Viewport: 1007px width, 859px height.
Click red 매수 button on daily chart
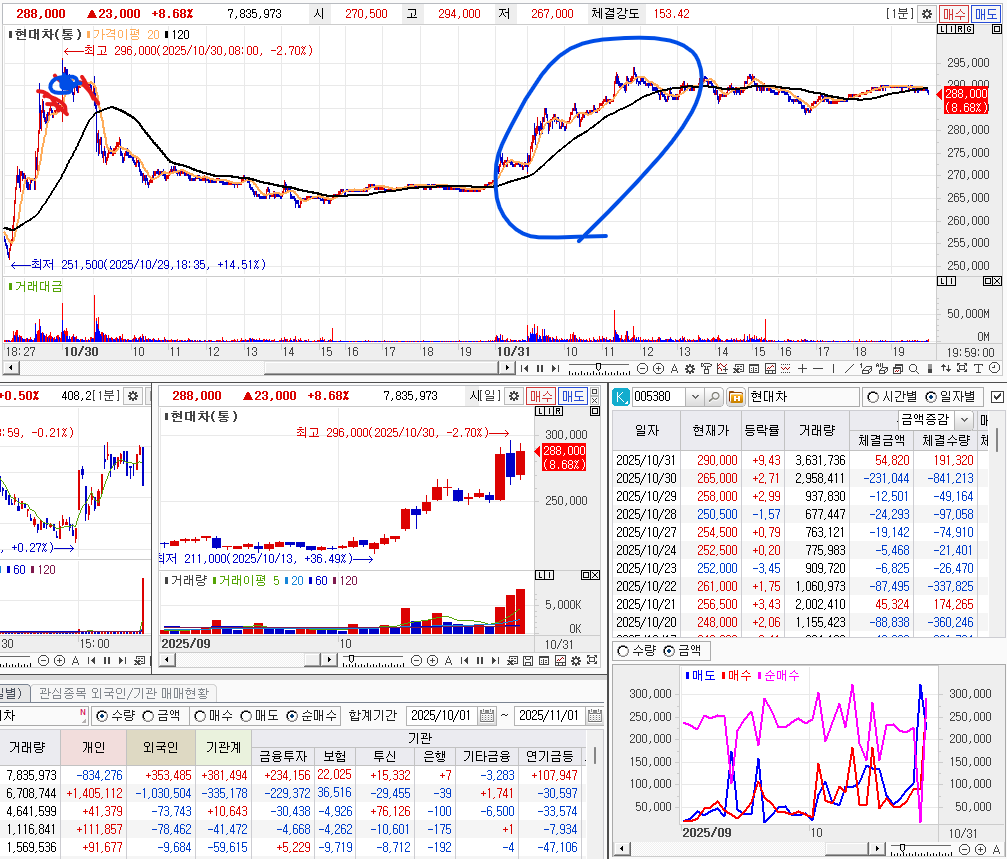[x=541, y=396]
